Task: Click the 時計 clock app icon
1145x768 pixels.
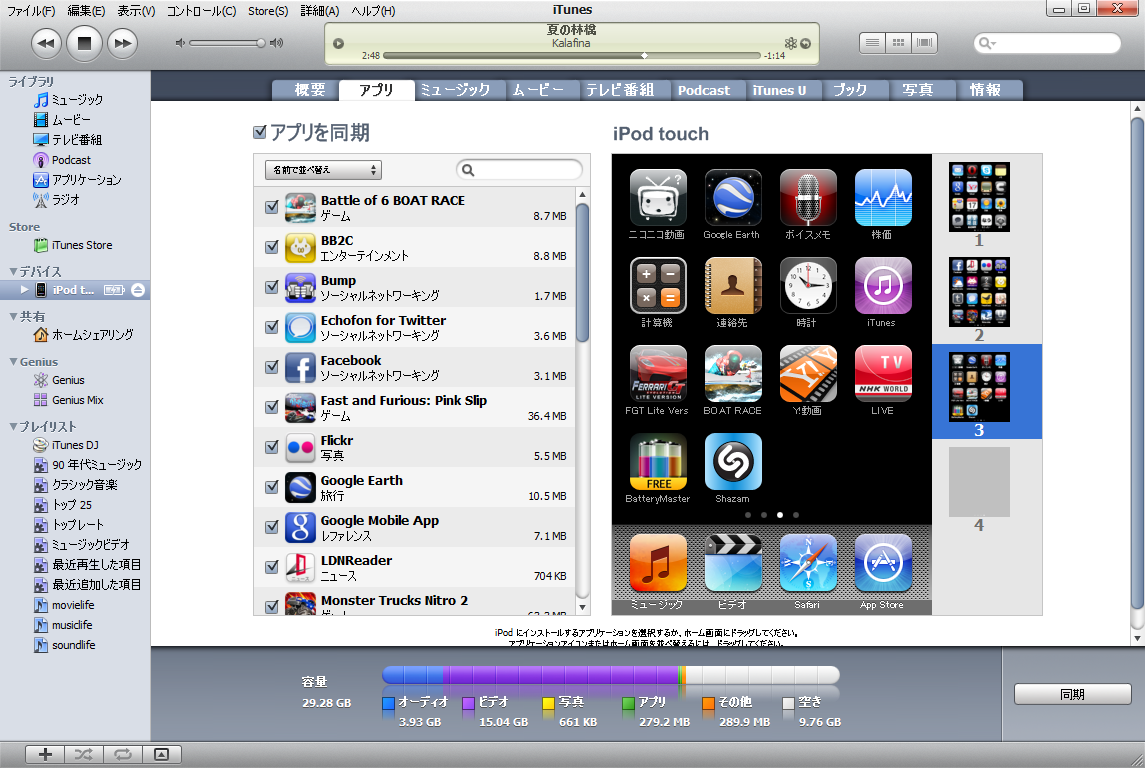Action: [808, 285]
